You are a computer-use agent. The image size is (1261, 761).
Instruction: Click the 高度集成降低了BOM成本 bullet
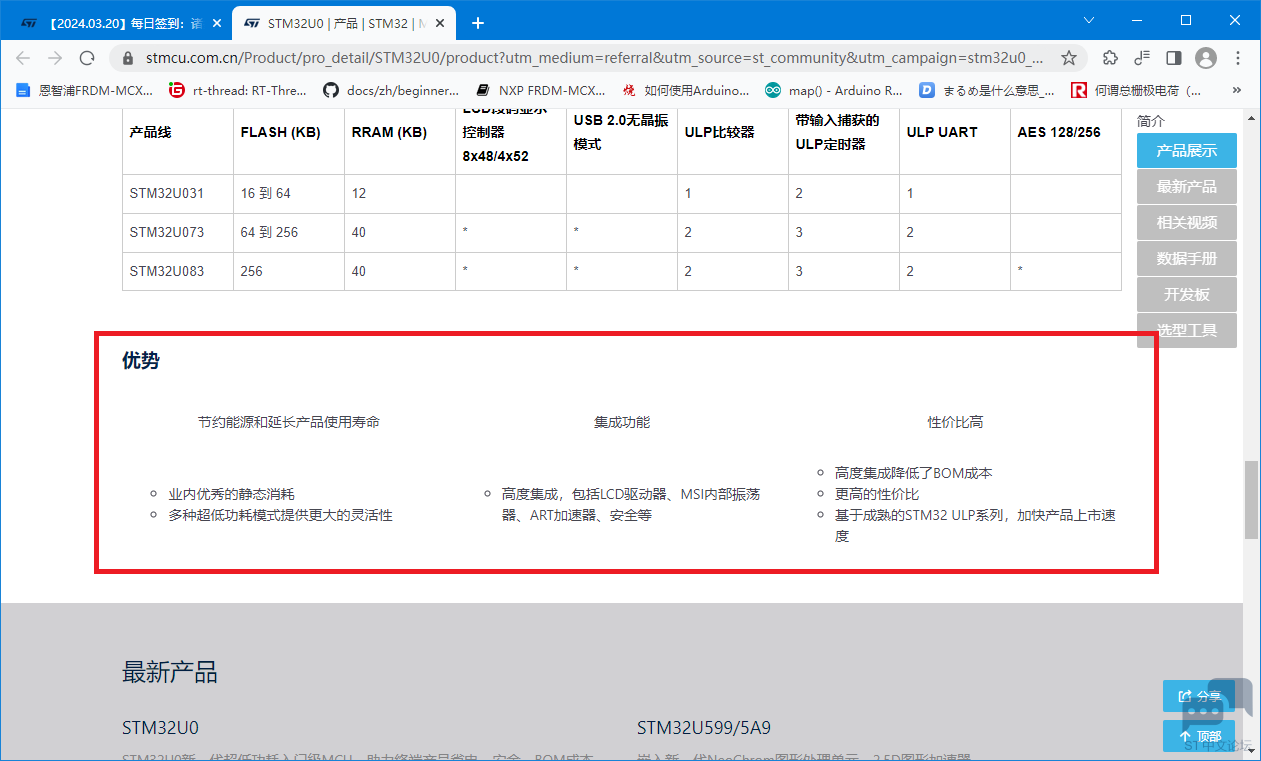coord(914,473)
